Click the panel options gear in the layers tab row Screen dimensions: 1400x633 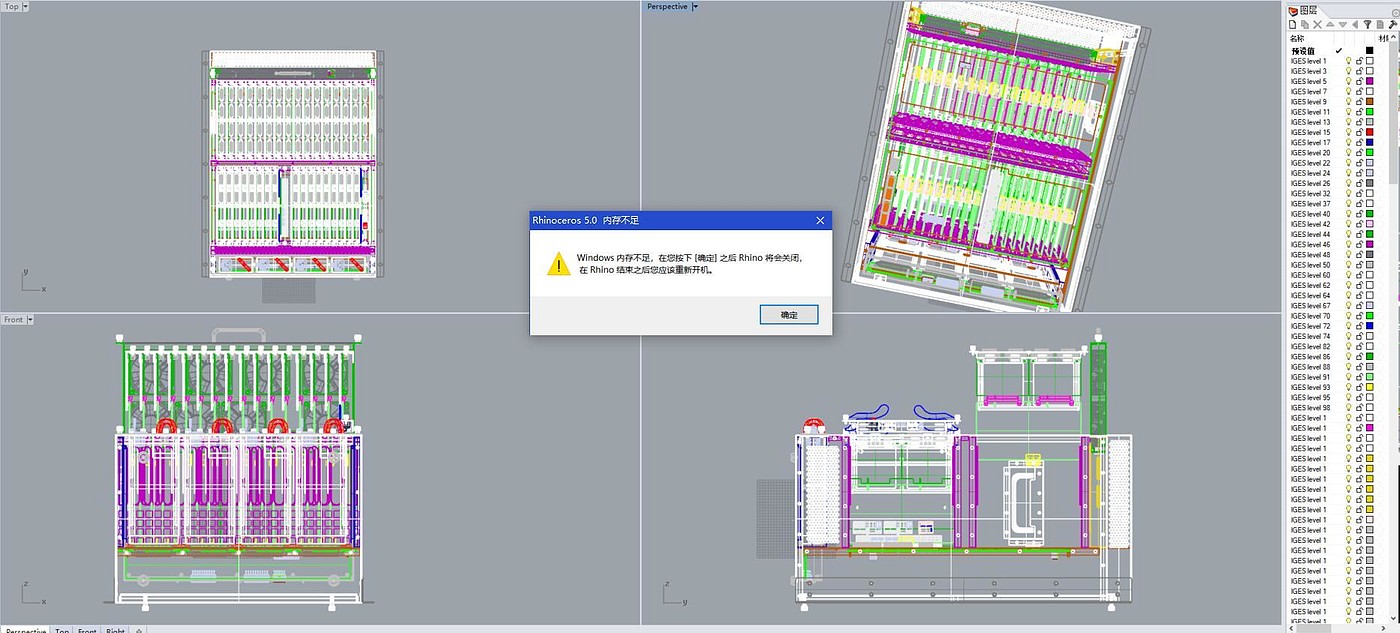coord(1396,13)
